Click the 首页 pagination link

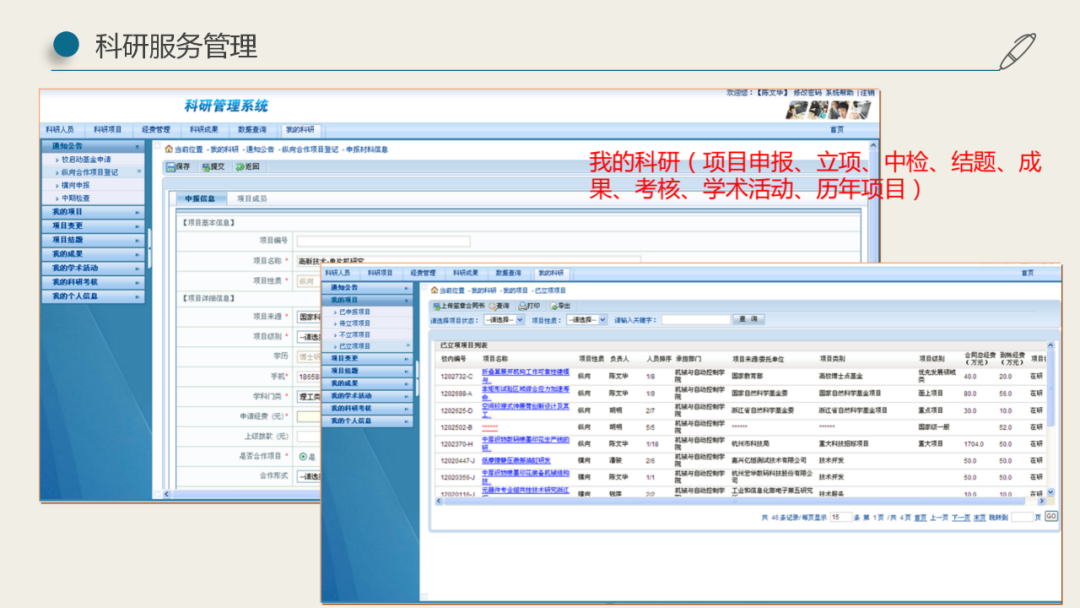pos(920,518)
